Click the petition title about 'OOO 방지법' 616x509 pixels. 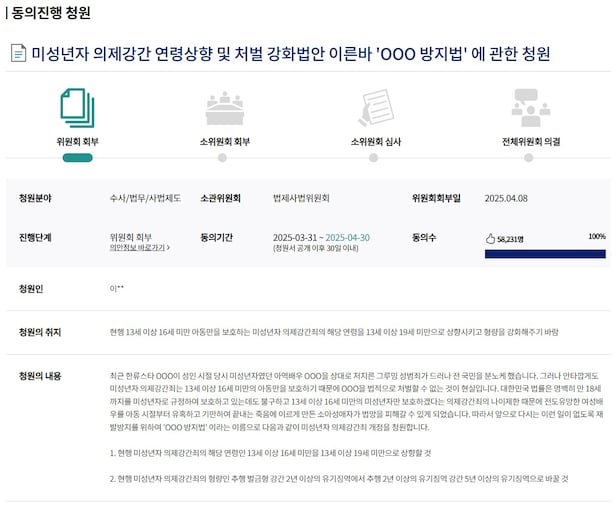(291, 54)
